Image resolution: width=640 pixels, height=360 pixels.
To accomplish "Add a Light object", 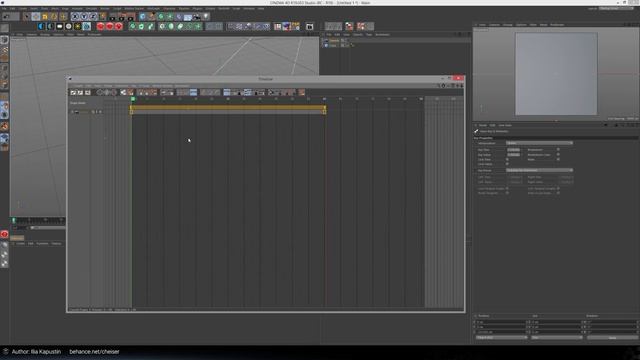I will pos(206,17).
